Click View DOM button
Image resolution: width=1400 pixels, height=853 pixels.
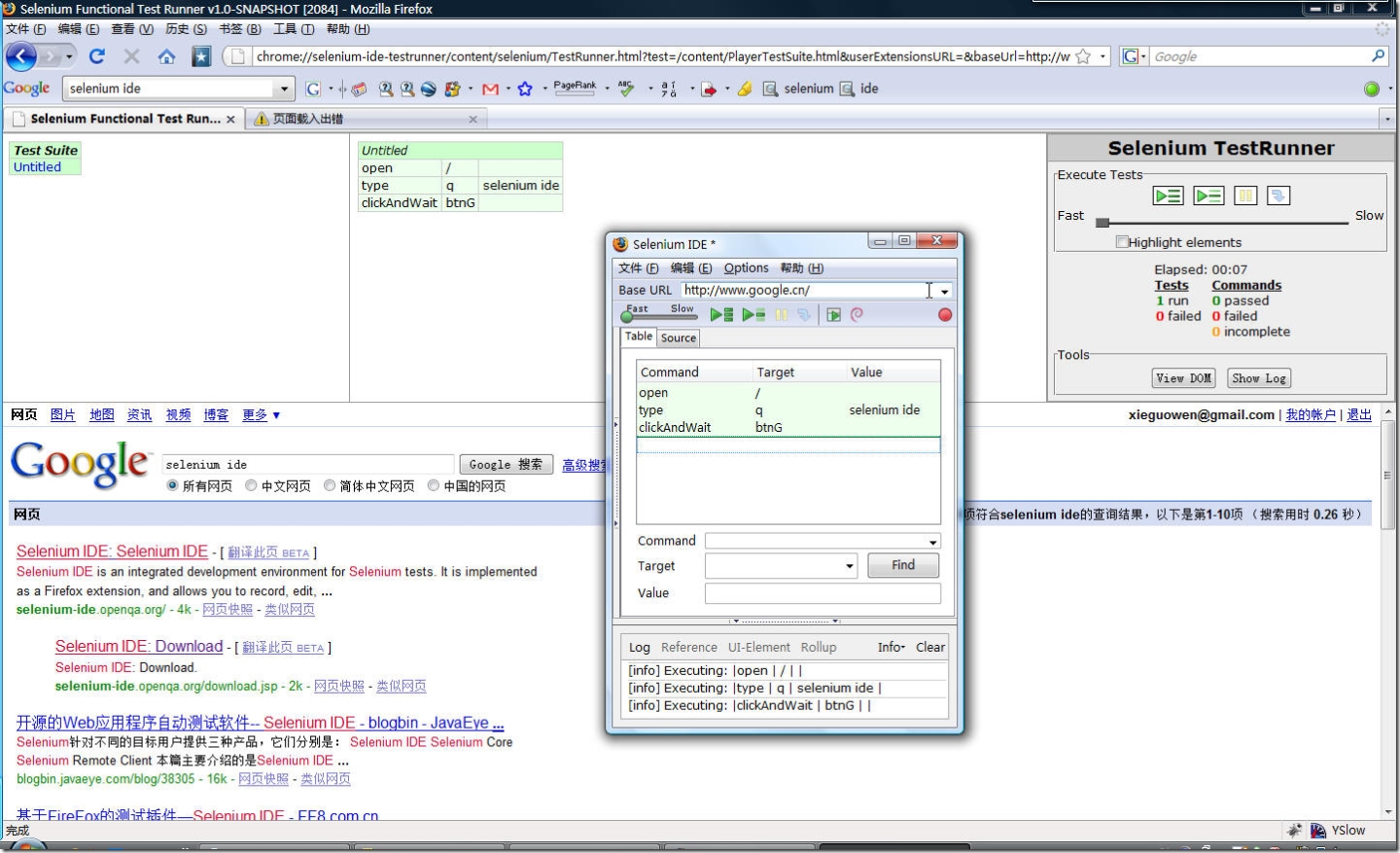coord(1183,378)
